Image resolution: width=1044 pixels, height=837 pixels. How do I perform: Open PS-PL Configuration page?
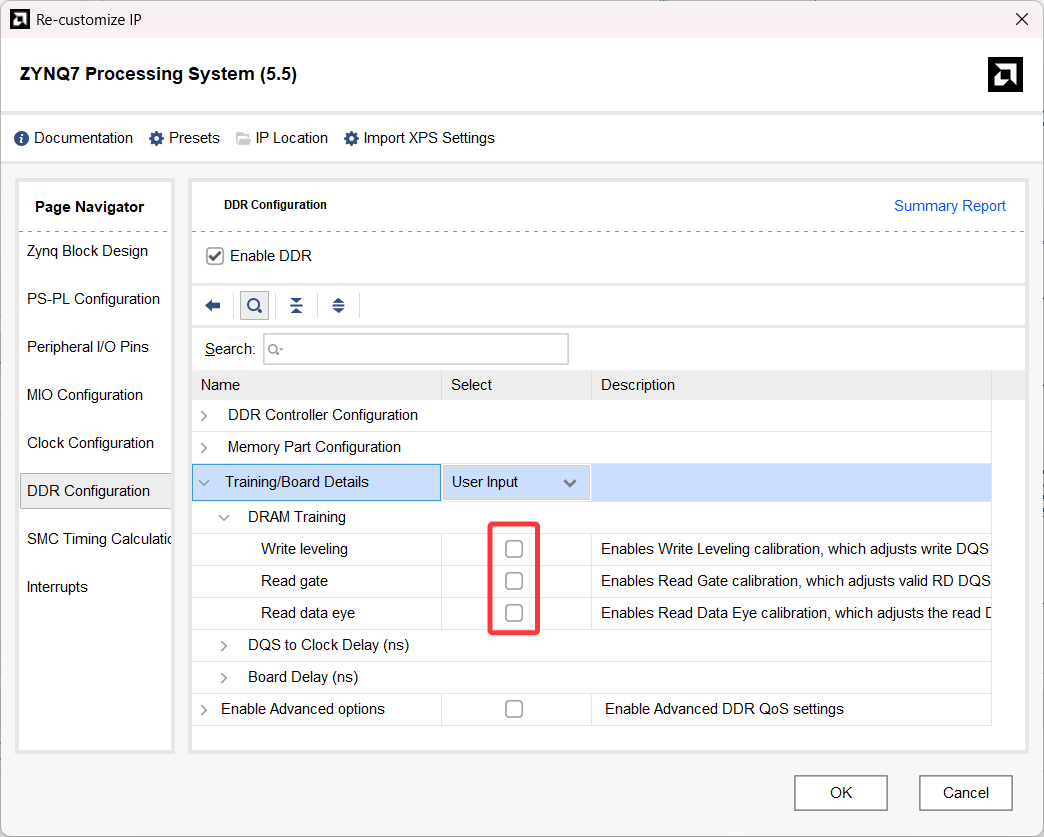93,299
